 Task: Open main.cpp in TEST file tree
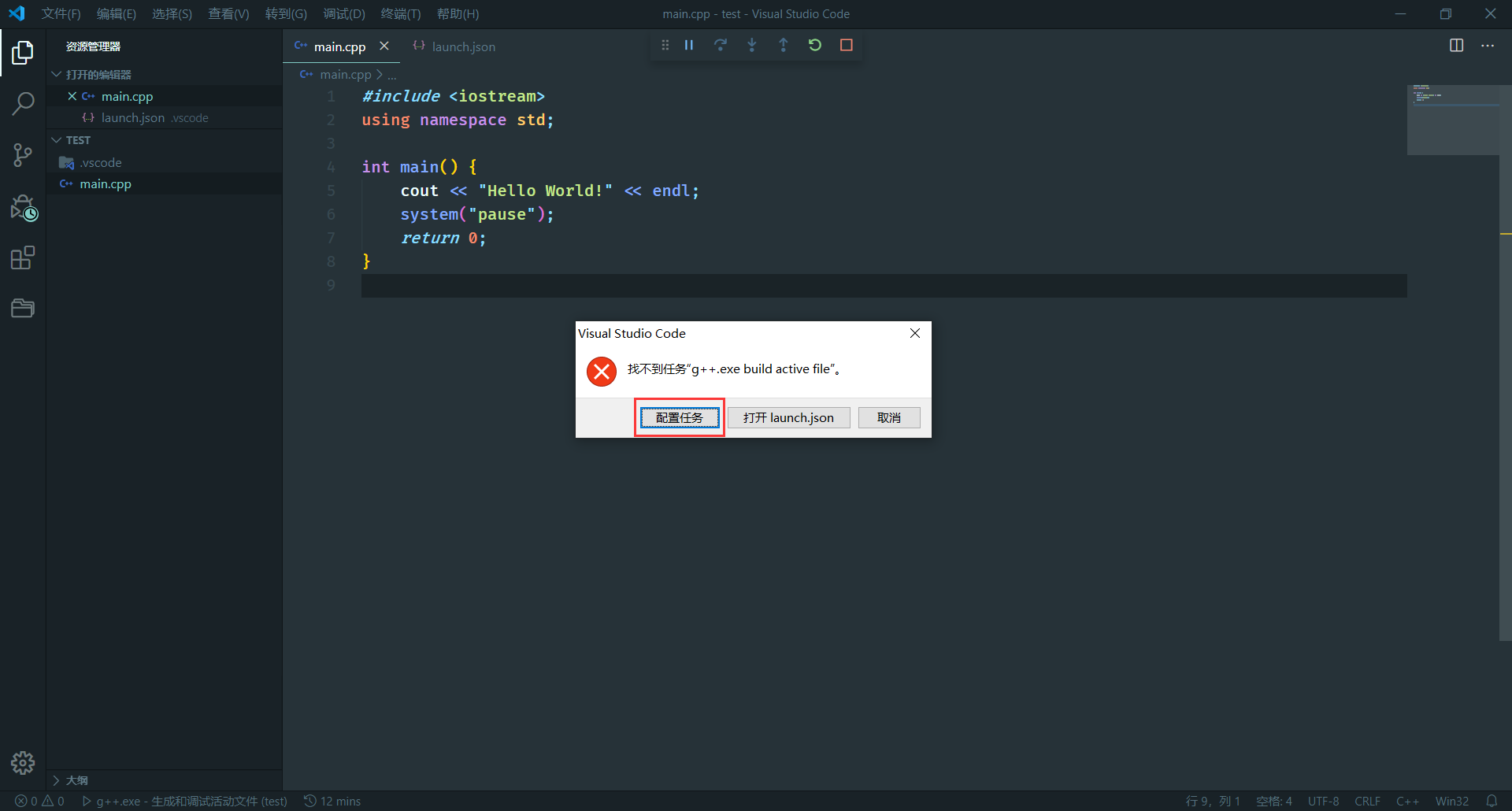[106, 184]
